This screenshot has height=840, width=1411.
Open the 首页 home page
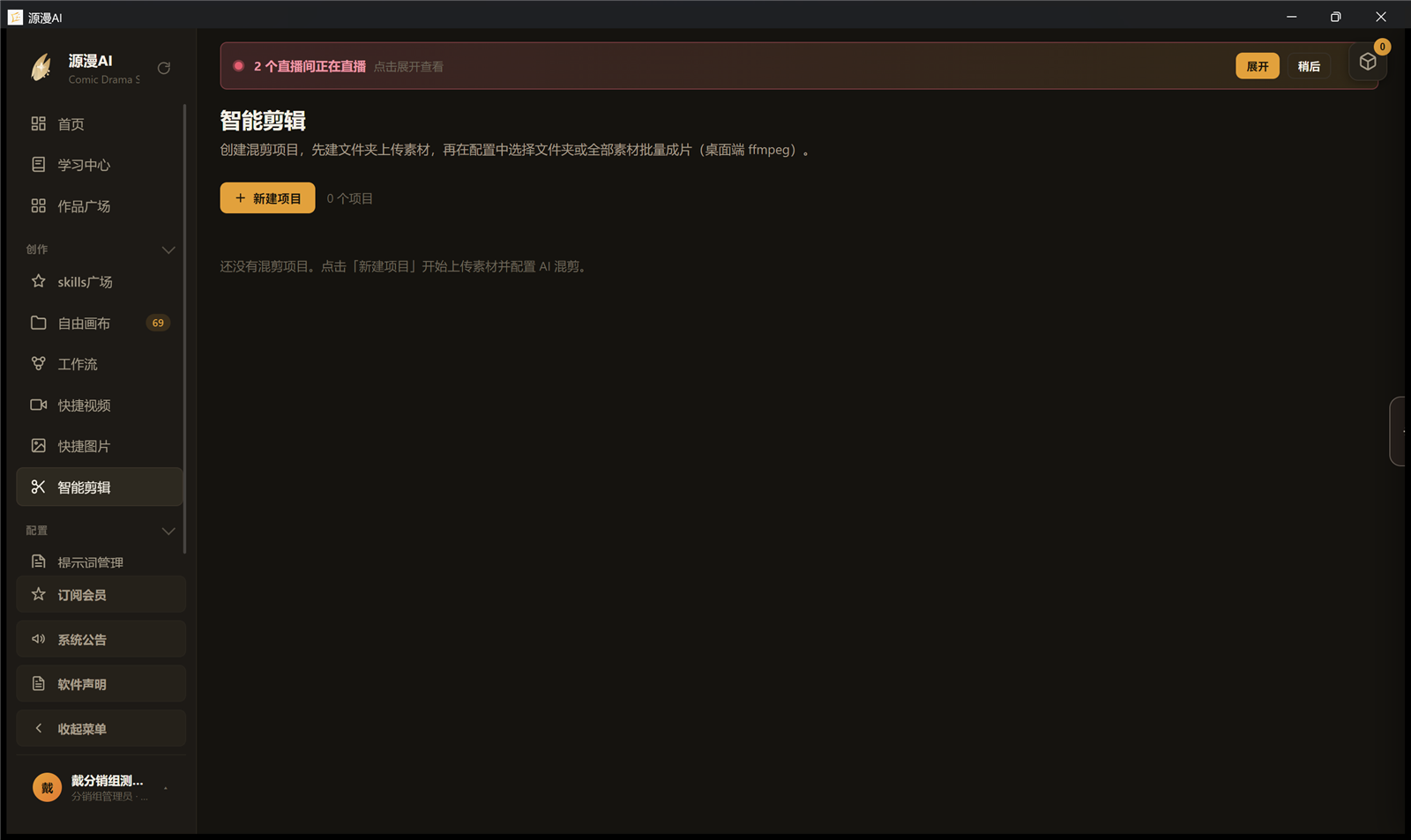pyautogui.click(x=100, y=124)
